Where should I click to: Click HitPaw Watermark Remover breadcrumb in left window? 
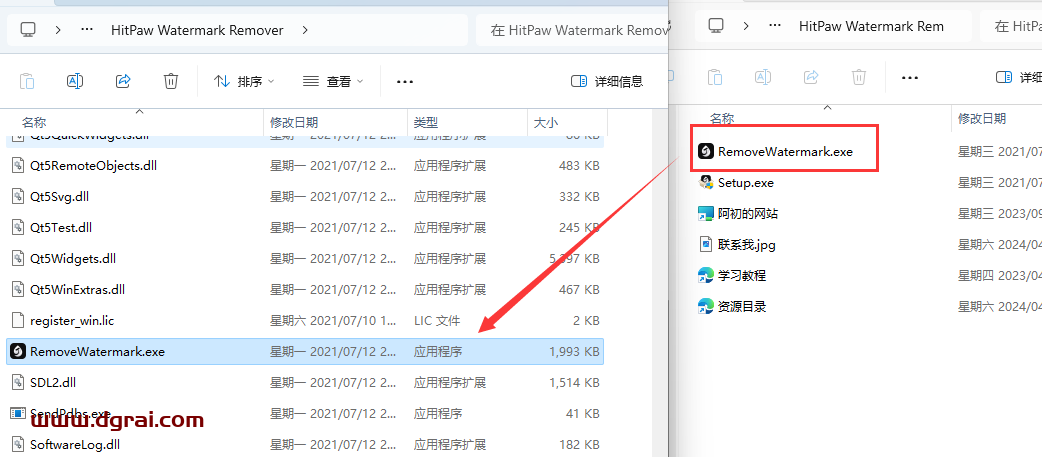point(197,30)
